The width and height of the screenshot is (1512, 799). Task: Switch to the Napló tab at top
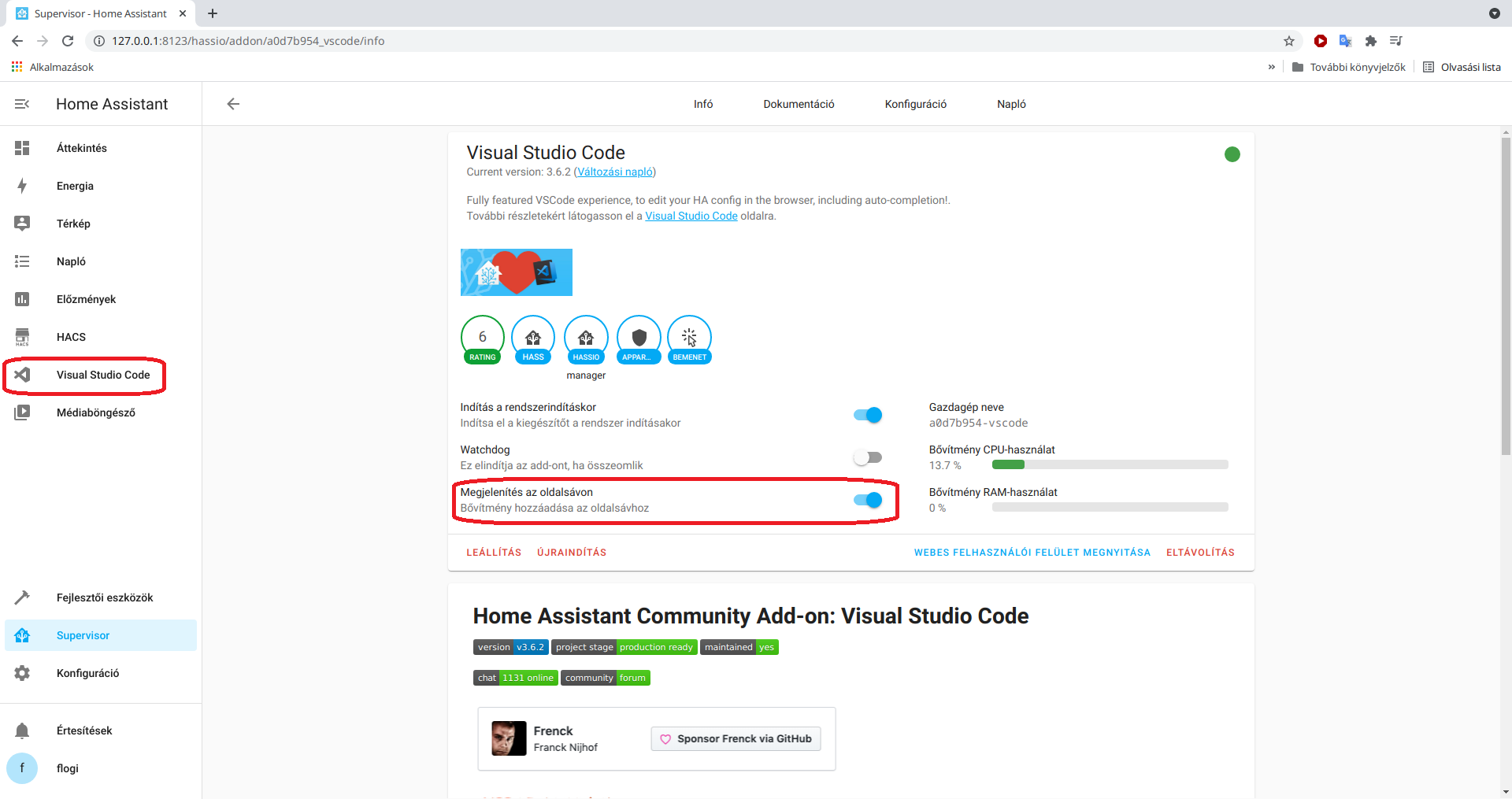pos(1012,104)
